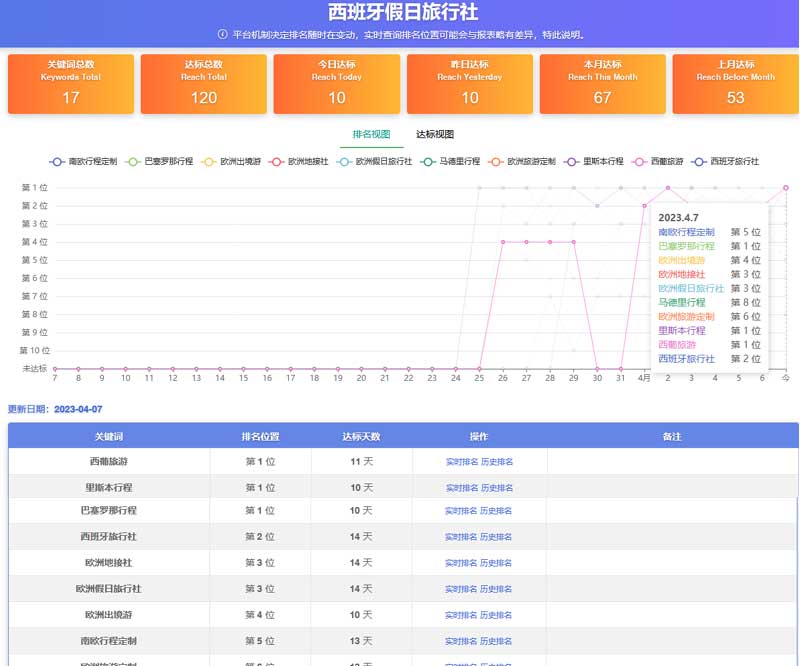Hide the 巴塞罗那行程 series in legend

(133, 161)
